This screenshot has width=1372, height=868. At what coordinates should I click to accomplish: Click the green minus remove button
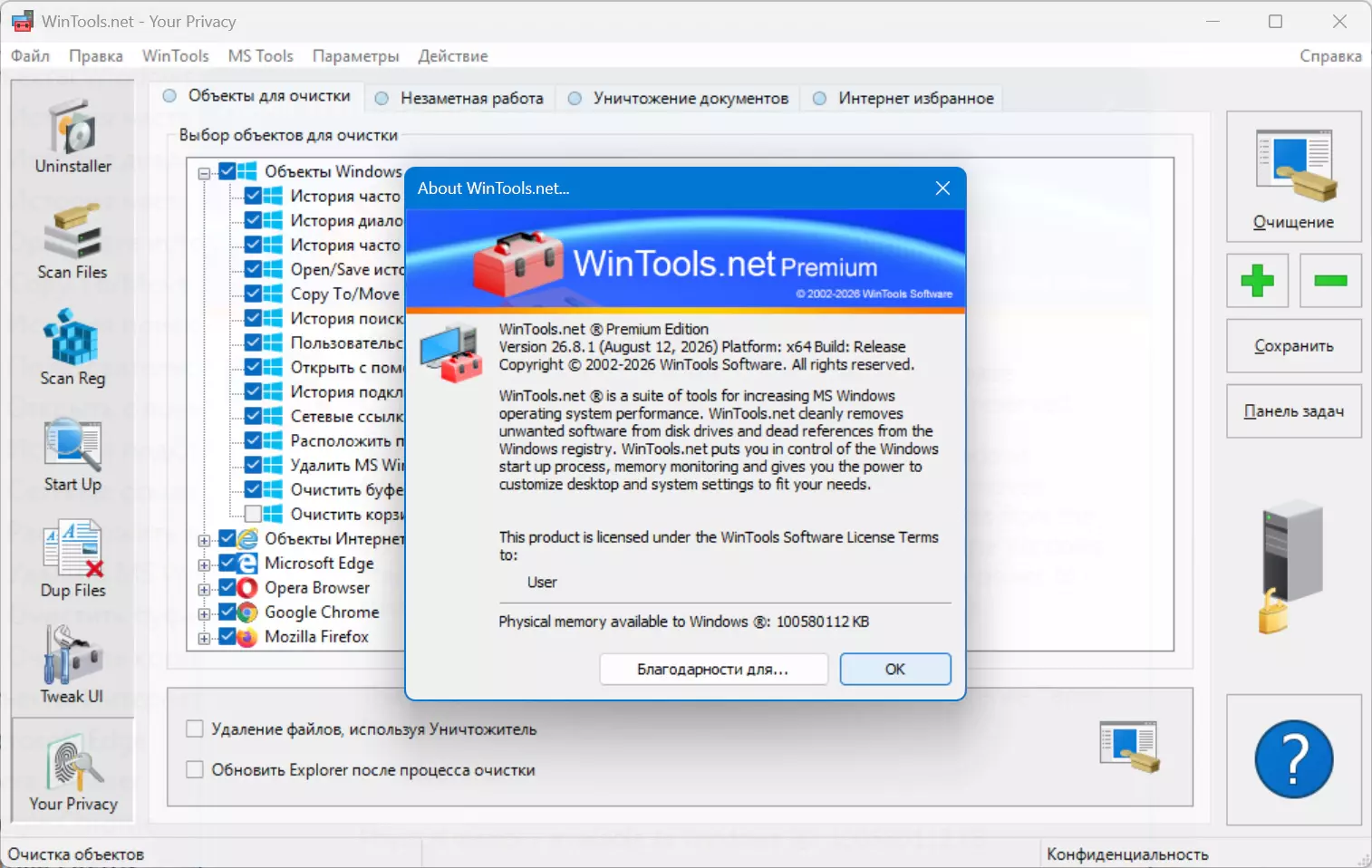pos(1330,281)
